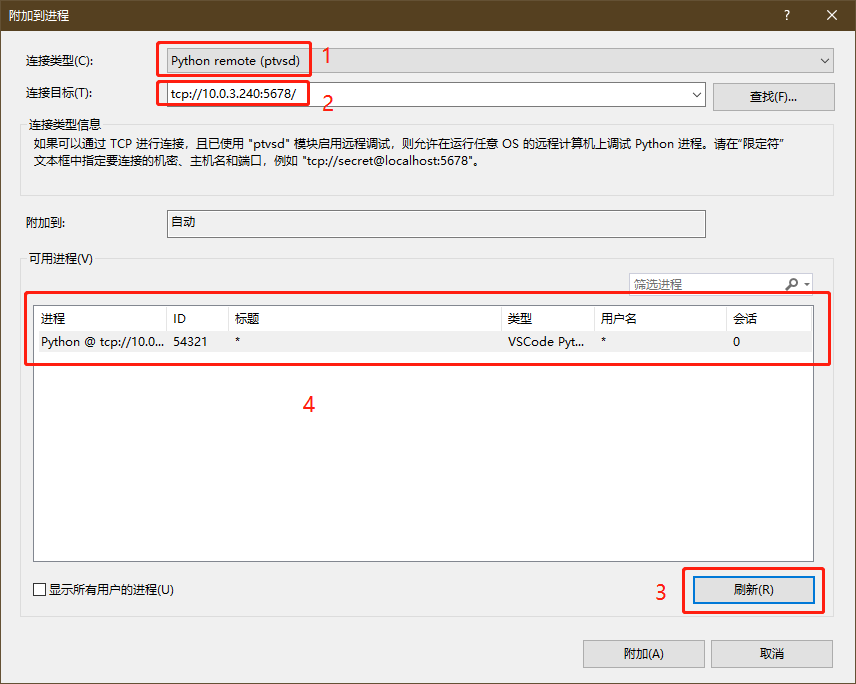
Task: Click the help question mark icon
Action: 787,15
